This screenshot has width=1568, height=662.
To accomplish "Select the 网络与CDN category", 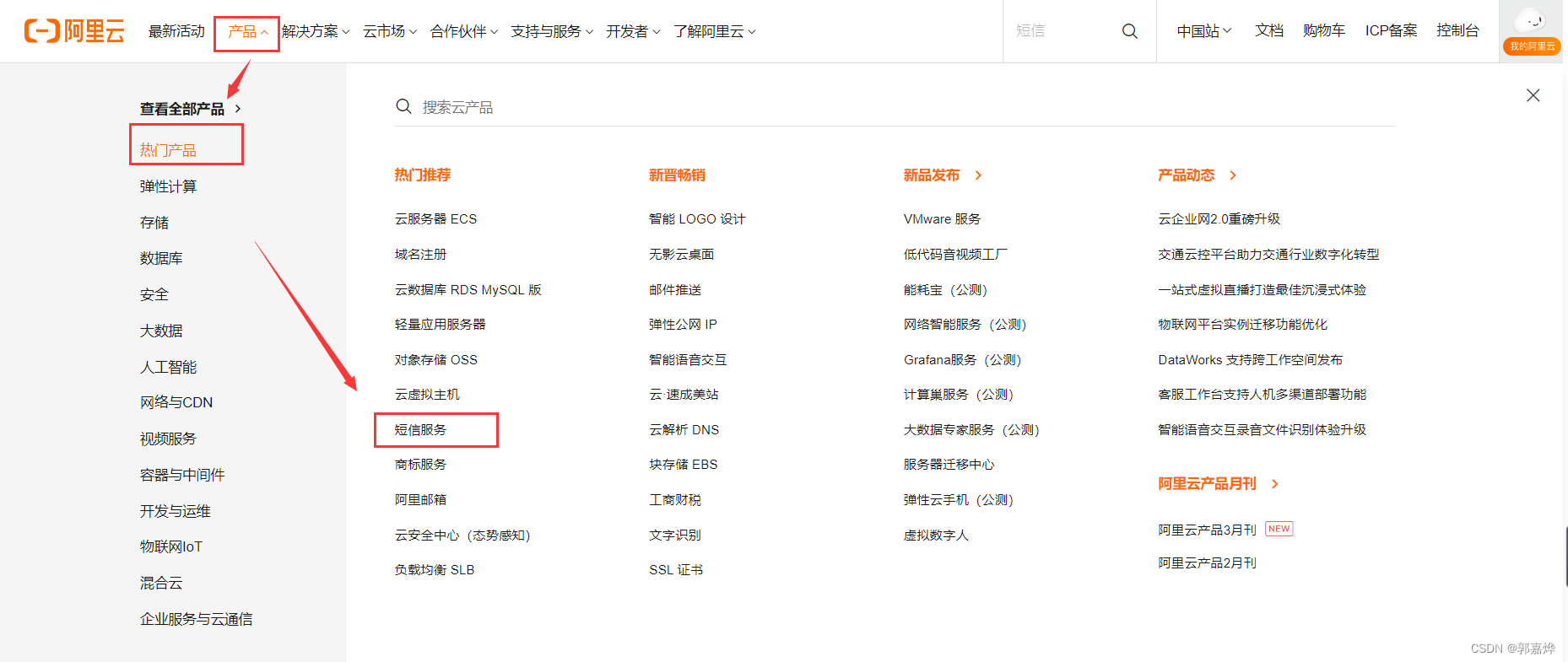I will (176, 402).
